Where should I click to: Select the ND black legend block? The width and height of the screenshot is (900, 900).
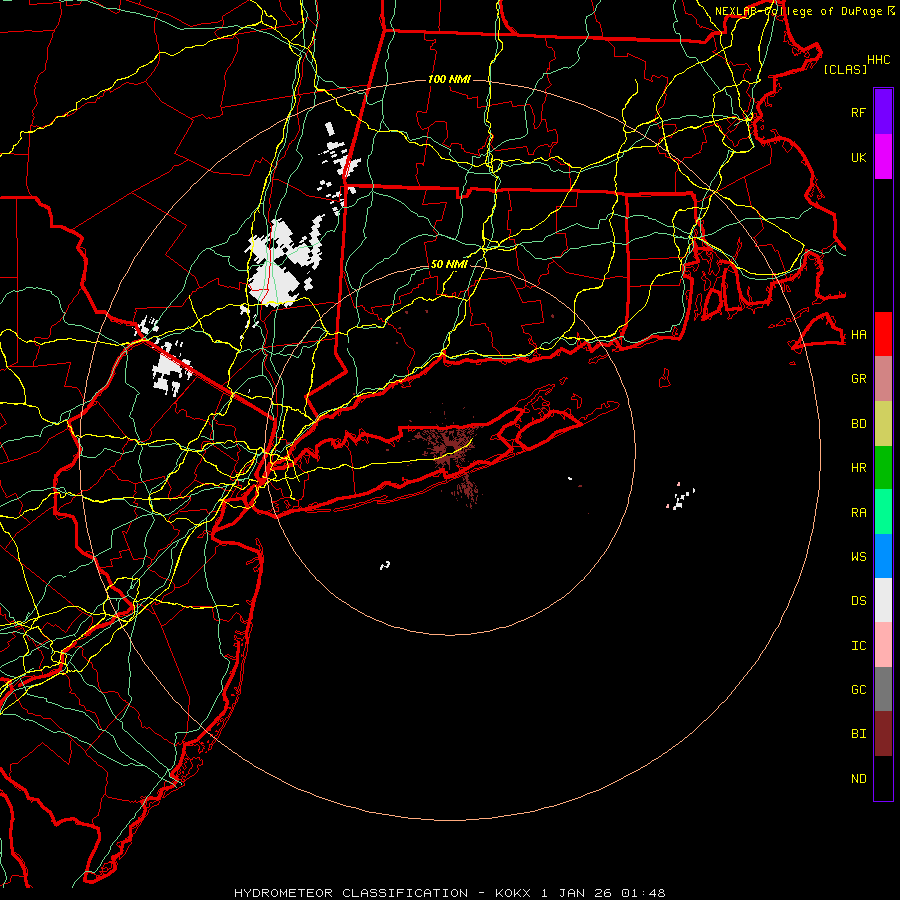click(883, 778)
